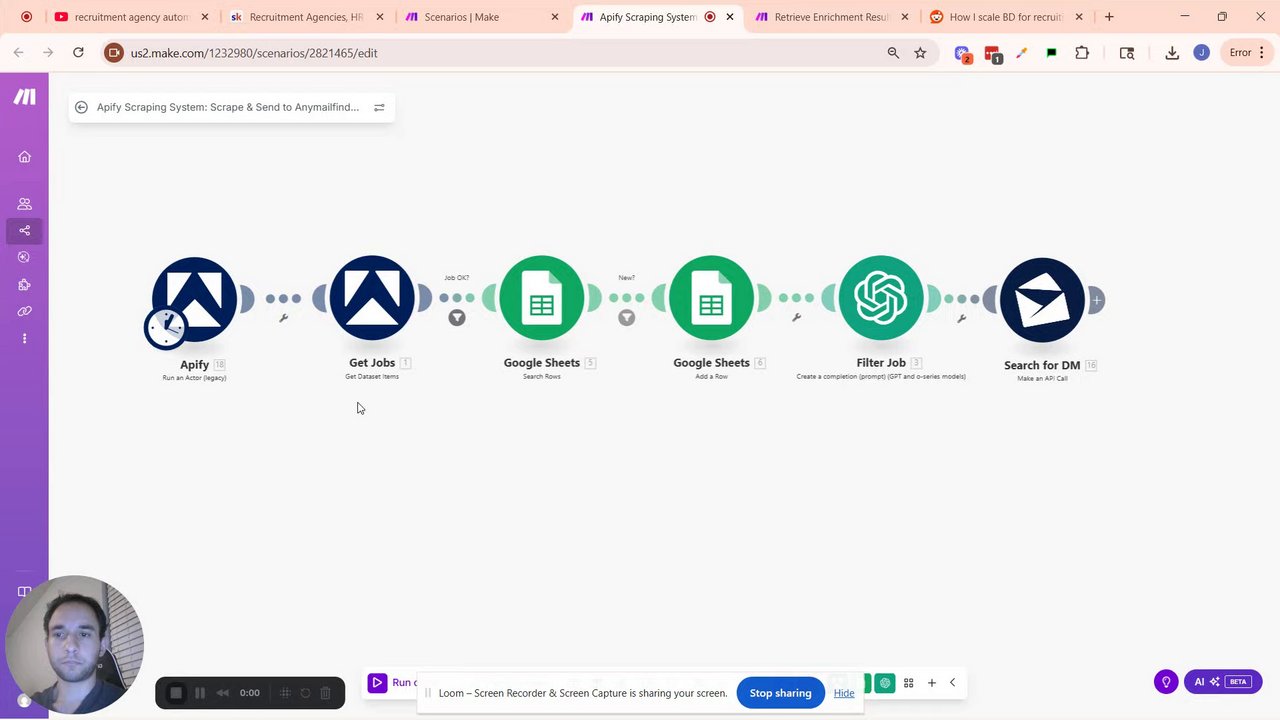Open browser Downloads
Viewport: 1280px width, 720px height.
1172,53
